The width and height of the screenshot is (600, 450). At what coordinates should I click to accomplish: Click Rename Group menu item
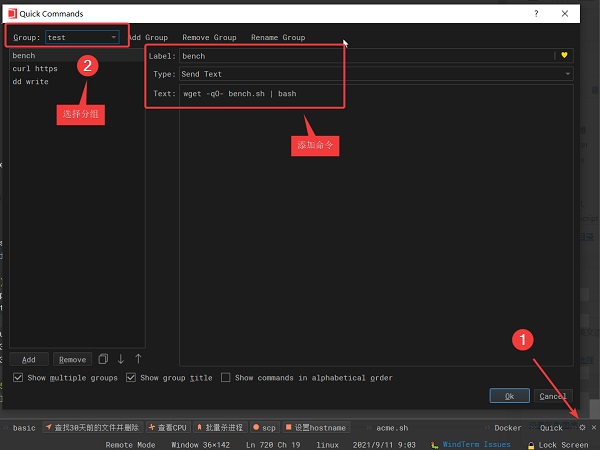point(278,37)
